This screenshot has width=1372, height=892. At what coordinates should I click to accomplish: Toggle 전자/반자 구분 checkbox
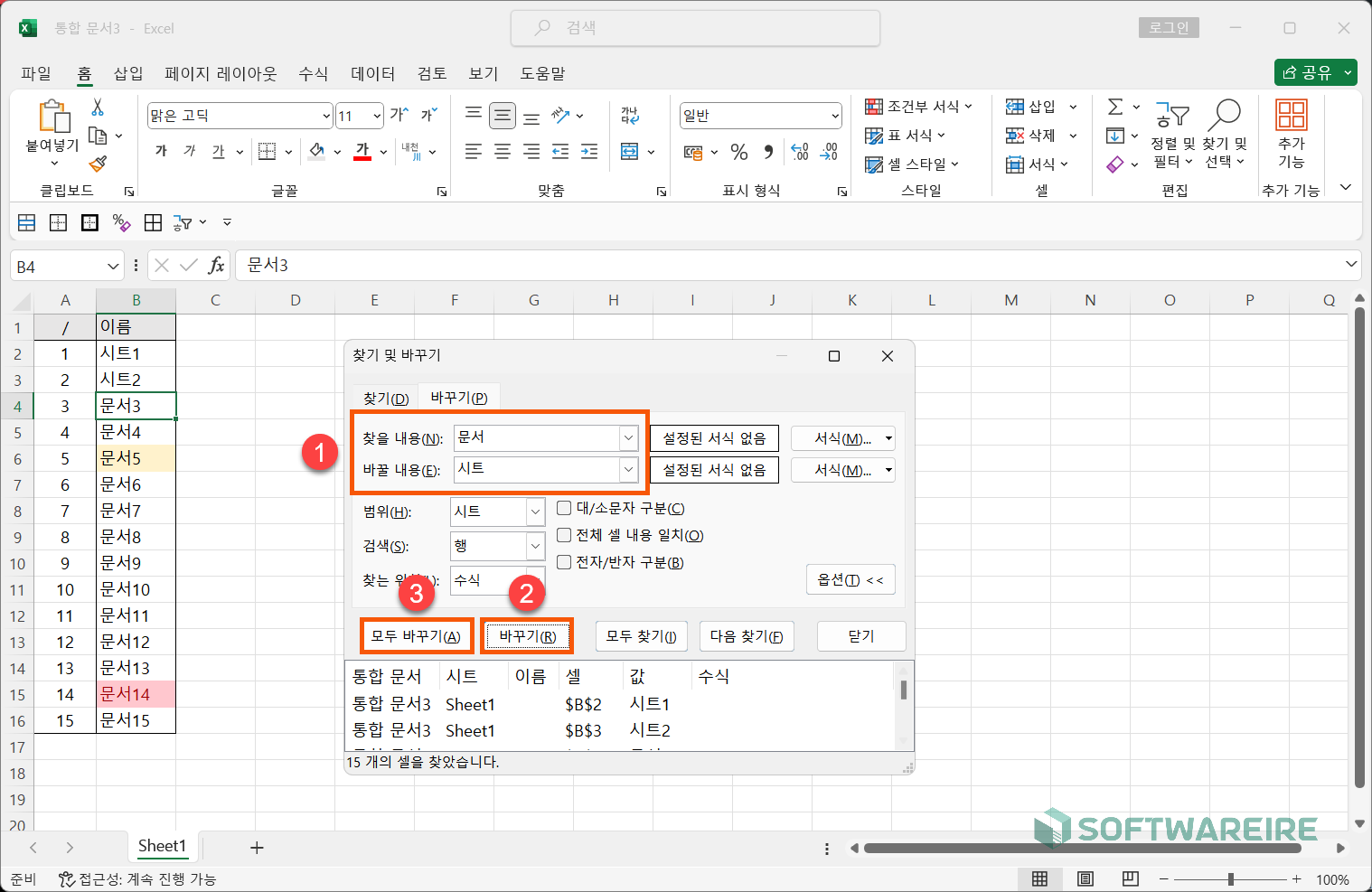point(564,562)
